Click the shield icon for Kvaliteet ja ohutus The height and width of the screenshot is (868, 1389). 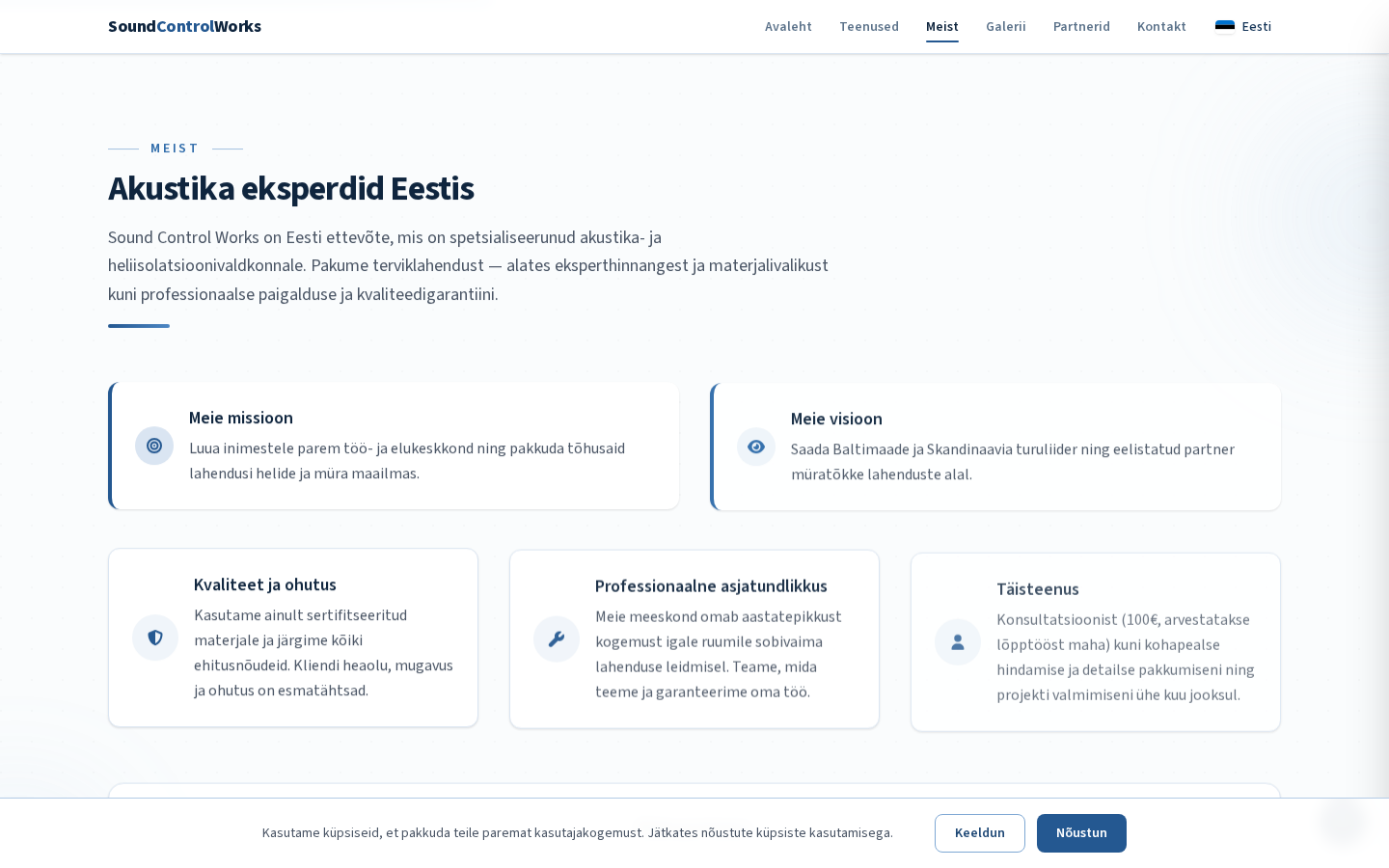tap(155, 637)
